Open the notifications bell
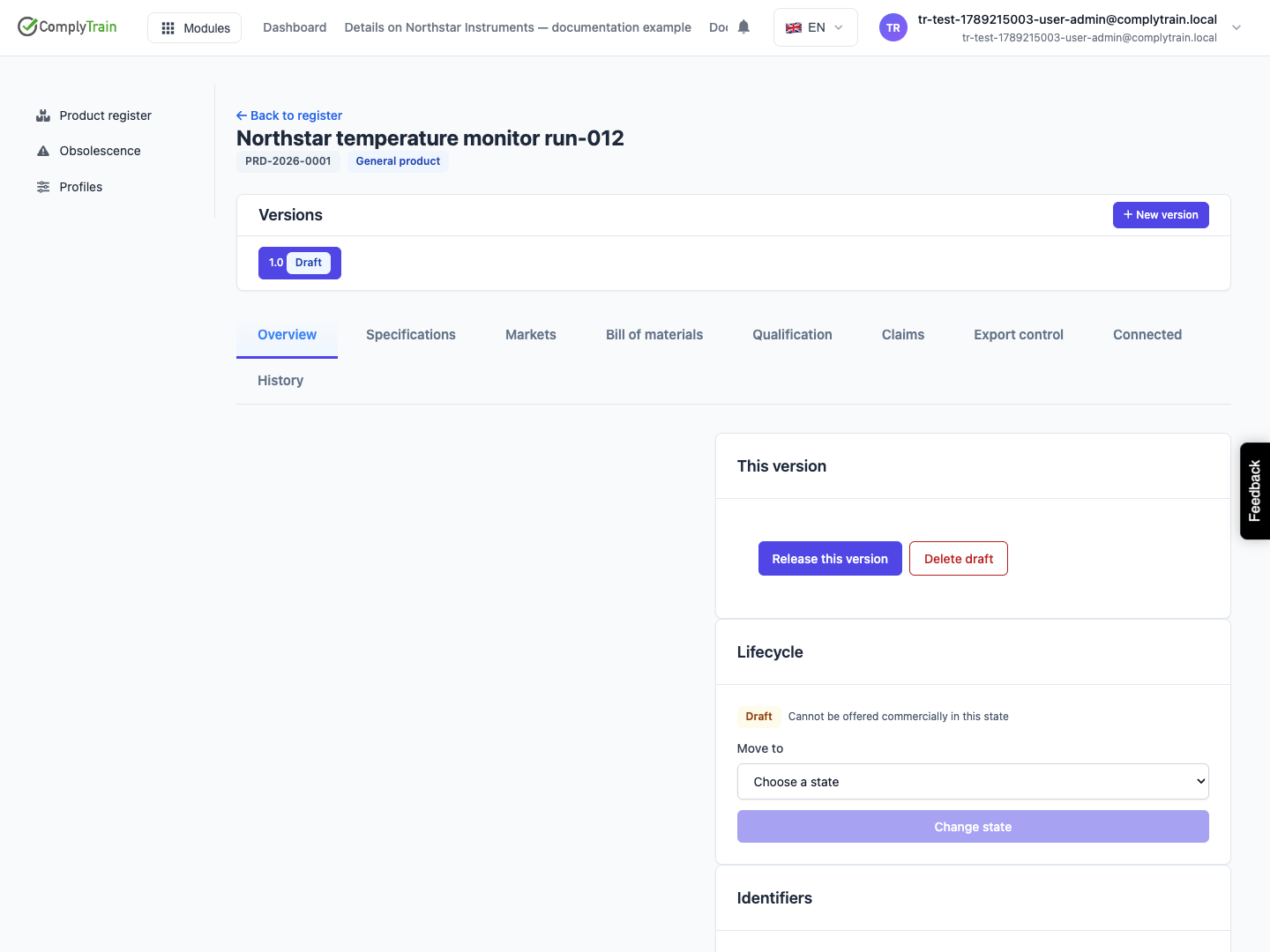 click(743, 27)
